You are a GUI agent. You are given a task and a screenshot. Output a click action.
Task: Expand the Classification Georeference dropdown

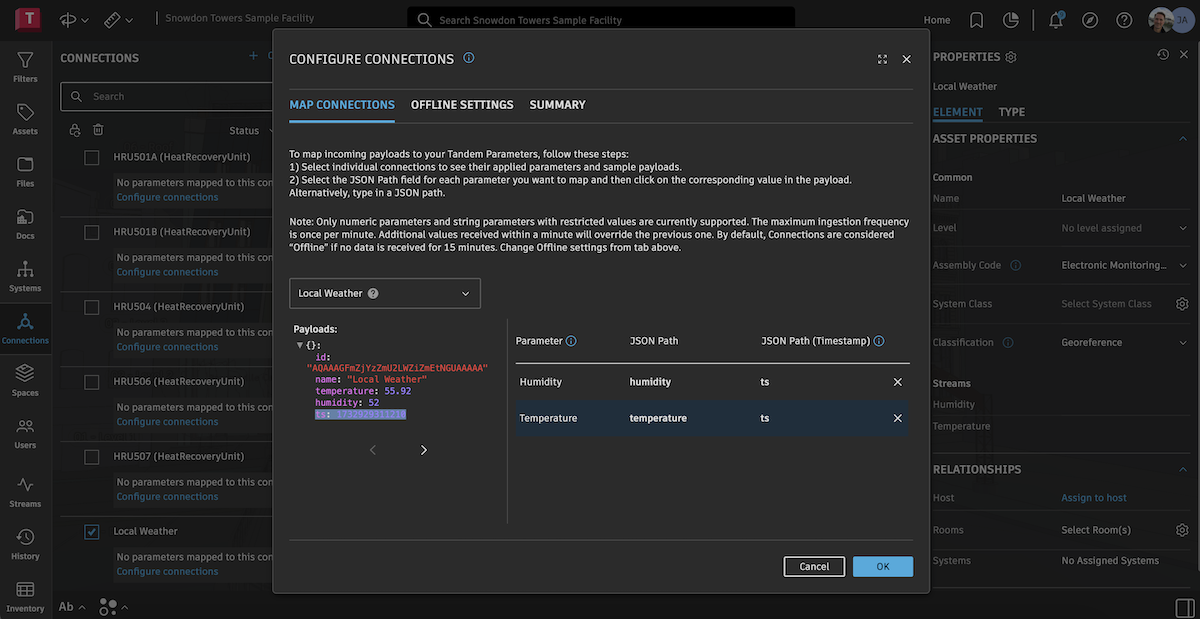coord(1182,342)
